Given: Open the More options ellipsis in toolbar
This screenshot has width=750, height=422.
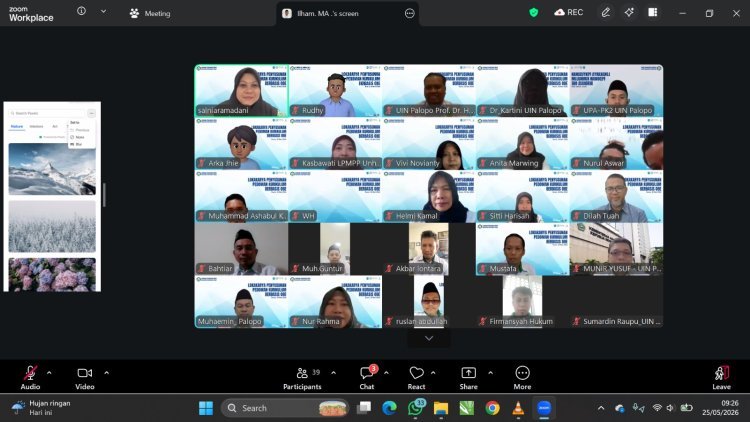Looking at the screenshot, I should [522, 373].
